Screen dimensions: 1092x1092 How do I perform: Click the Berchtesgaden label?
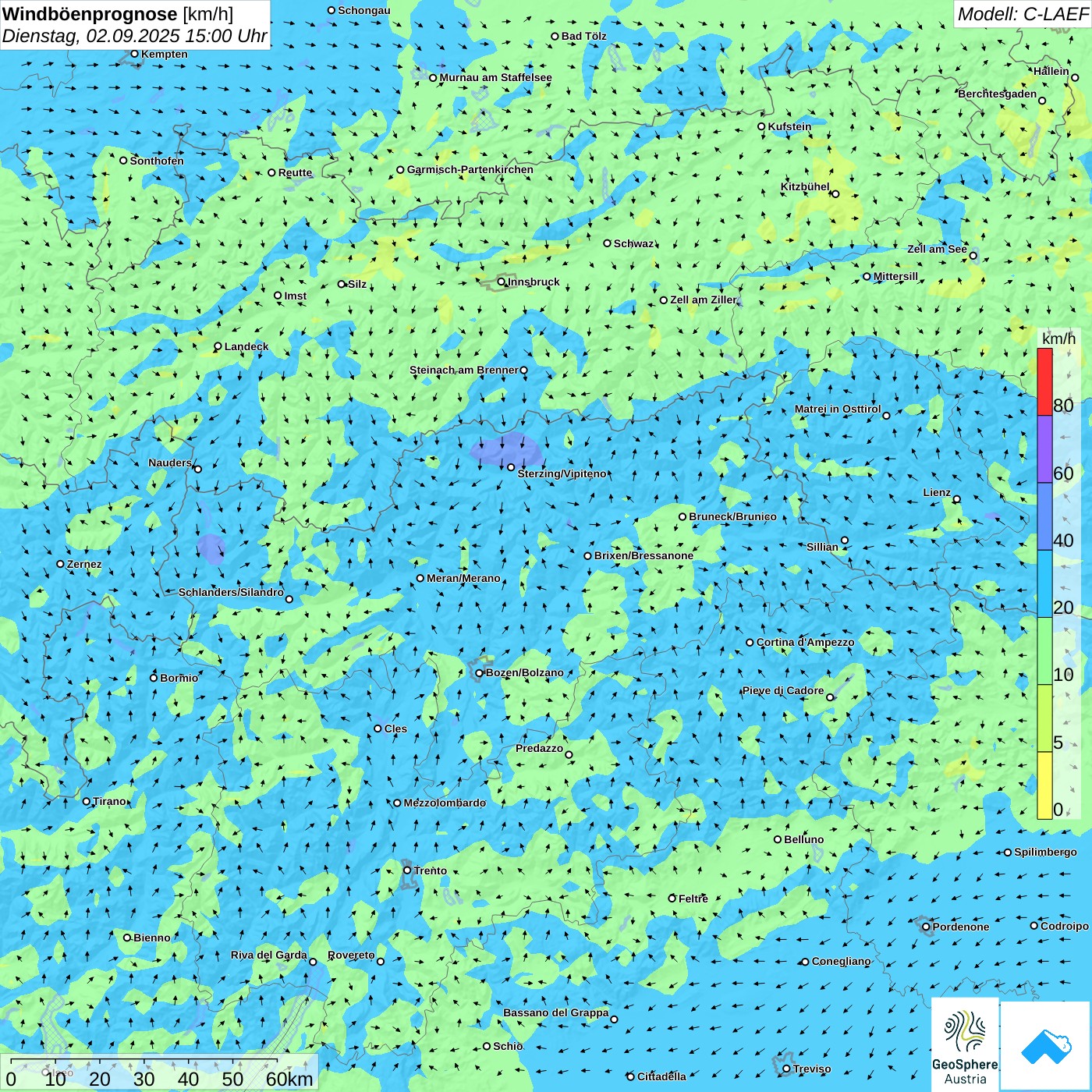[x=998, y=94]
